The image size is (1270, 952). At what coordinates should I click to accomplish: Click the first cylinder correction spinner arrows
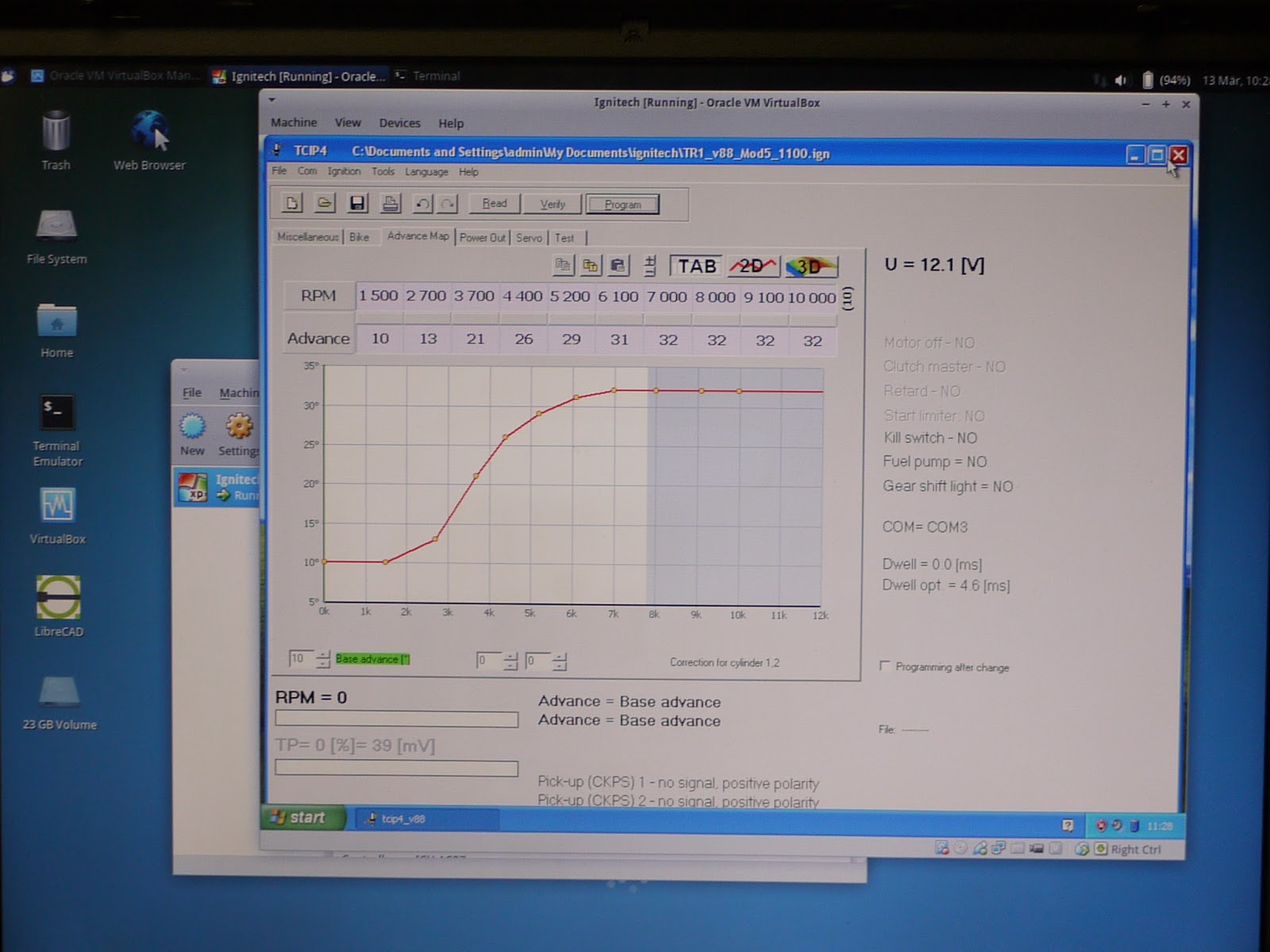pos(510,661)
